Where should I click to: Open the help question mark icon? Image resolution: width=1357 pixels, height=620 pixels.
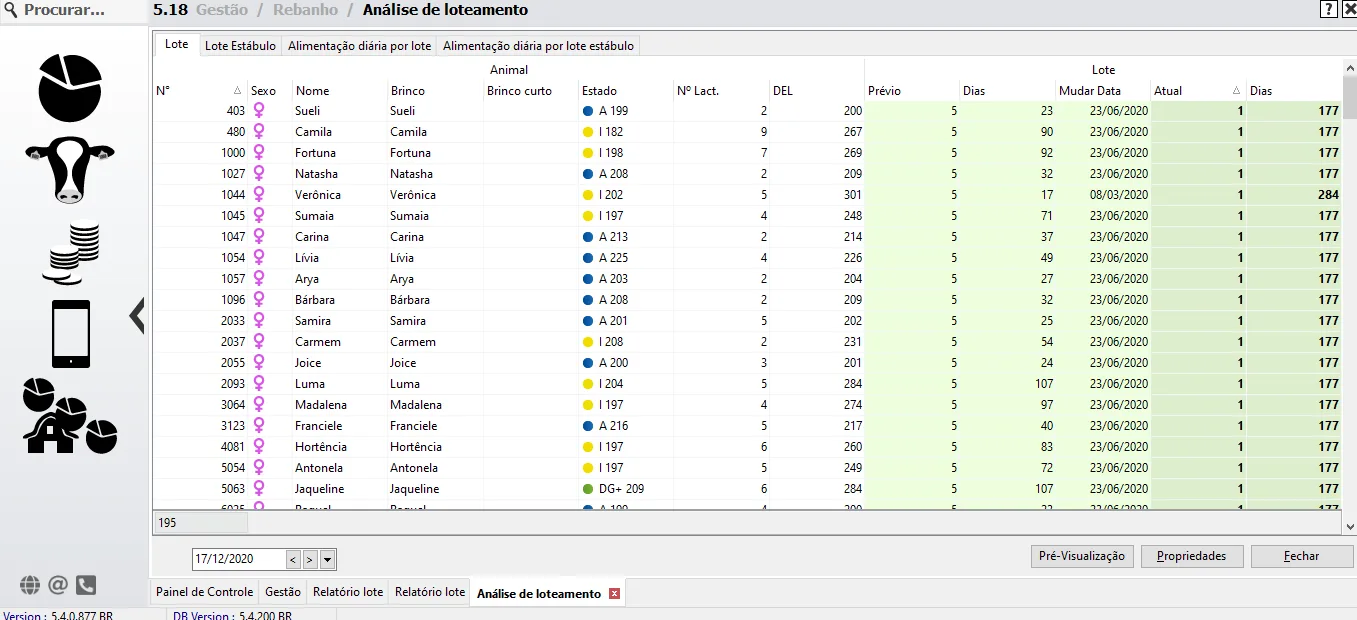tap(1328, 9)
